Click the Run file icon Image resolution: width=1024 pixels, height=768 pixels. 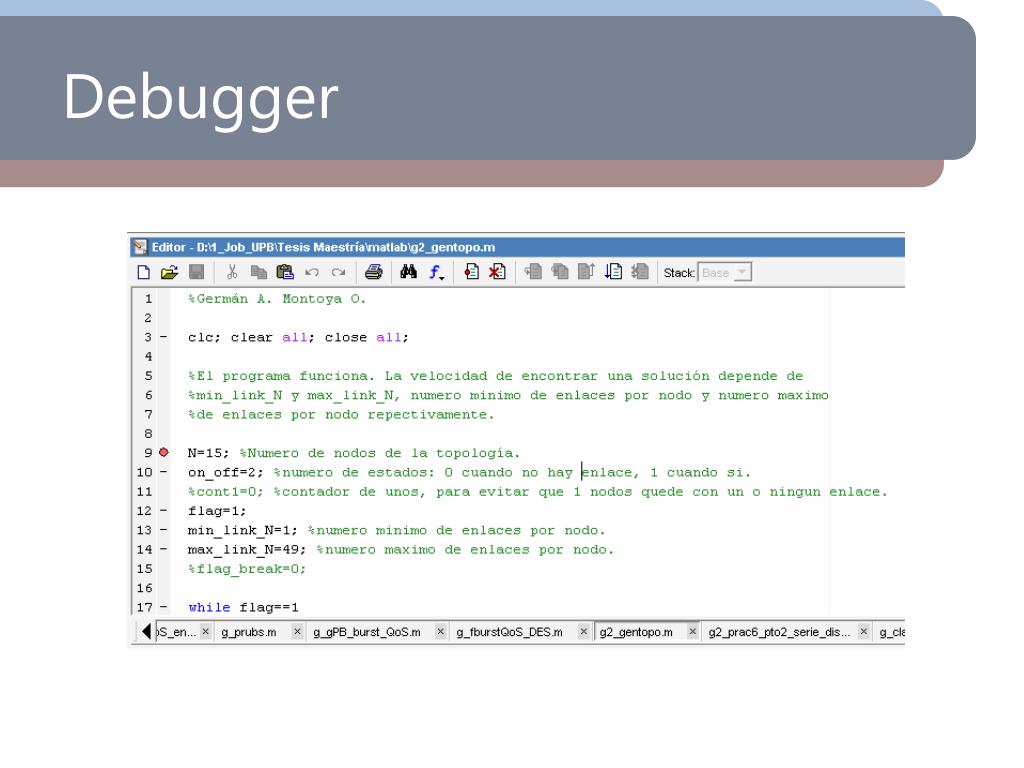point(613,272)
